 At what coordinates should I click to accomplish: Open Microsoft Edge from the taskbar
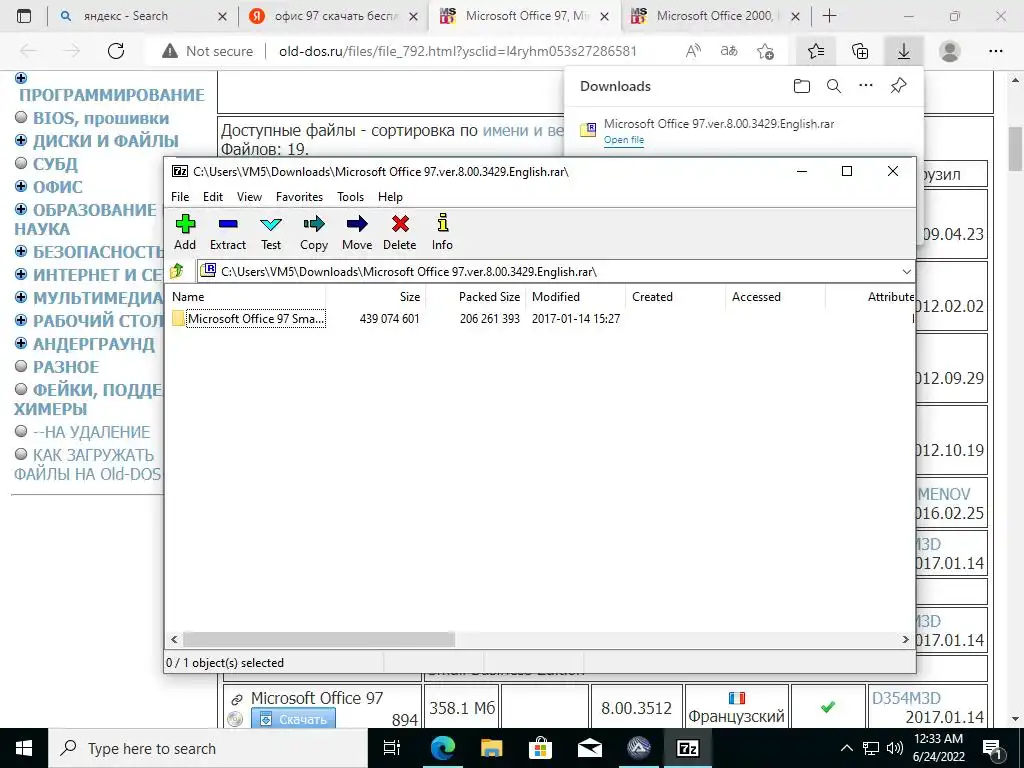click(x=442, y=748)
